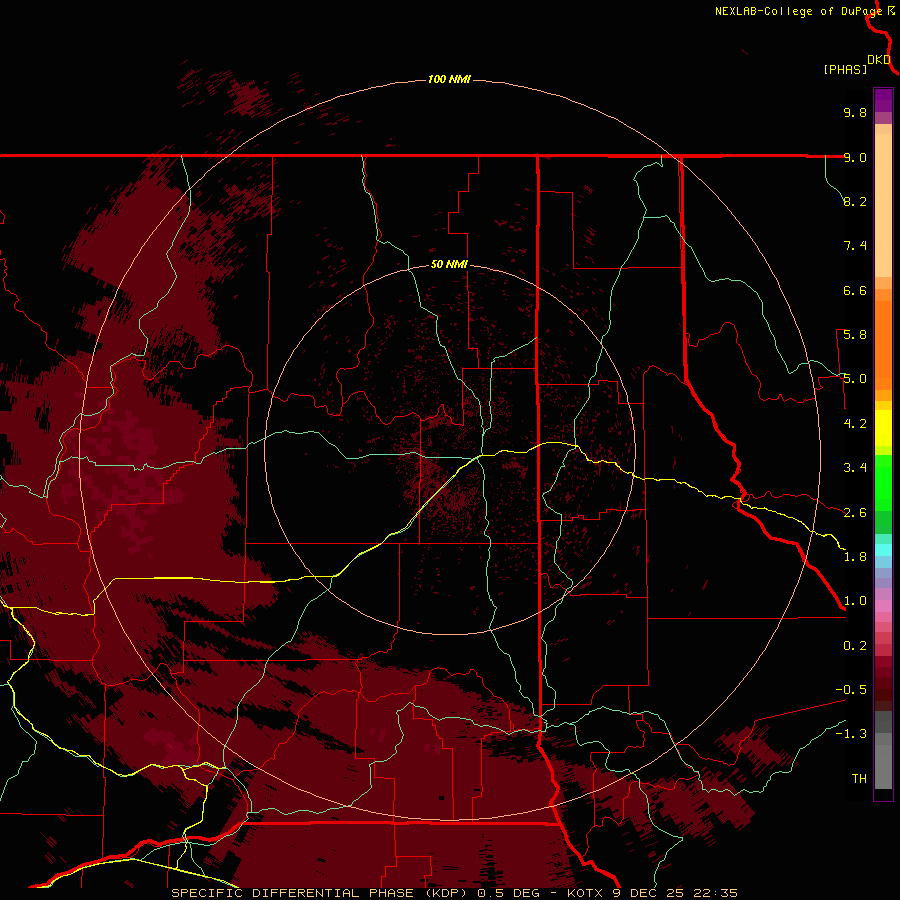Click the TH threshold label on the scale

point(859,779)
